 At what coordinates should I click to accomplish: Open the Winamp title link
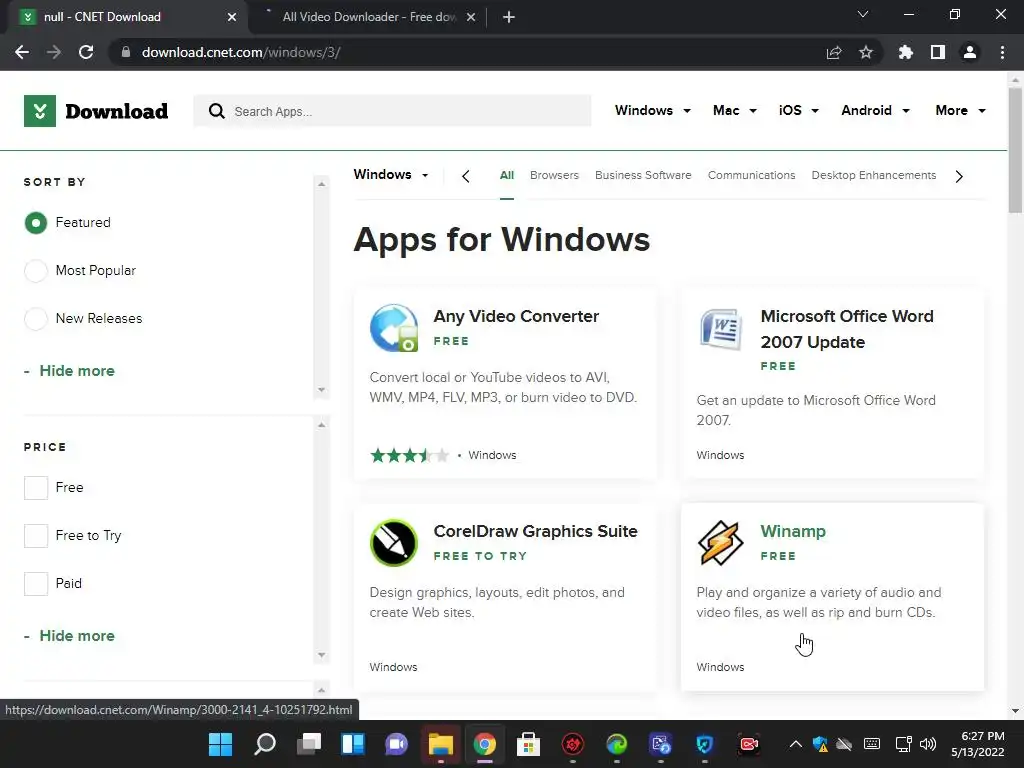pos(793,531)
